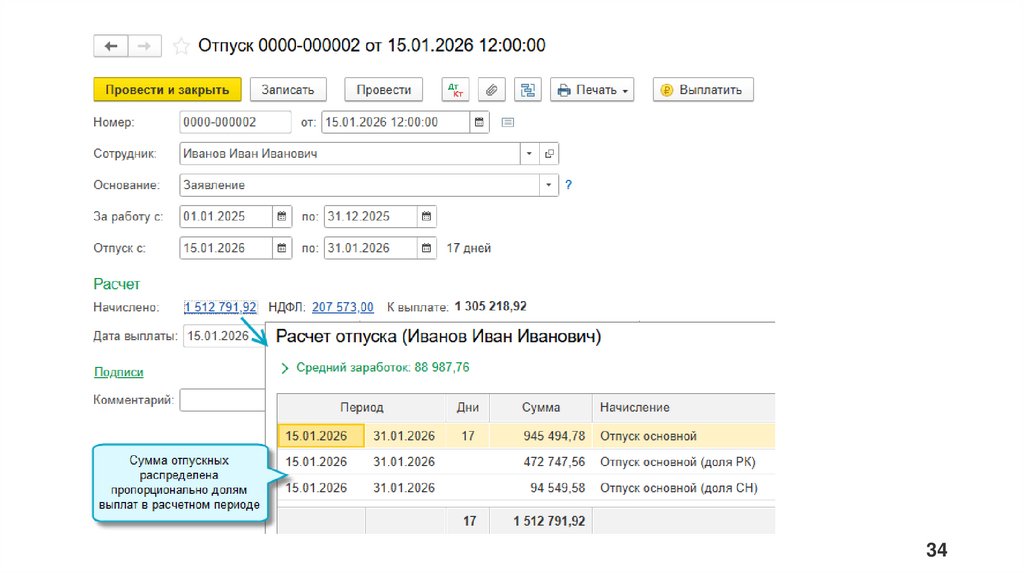Click the question mark help icon
The height and width of the screenshot is (574, 1024).
click(x=568, y=185)
